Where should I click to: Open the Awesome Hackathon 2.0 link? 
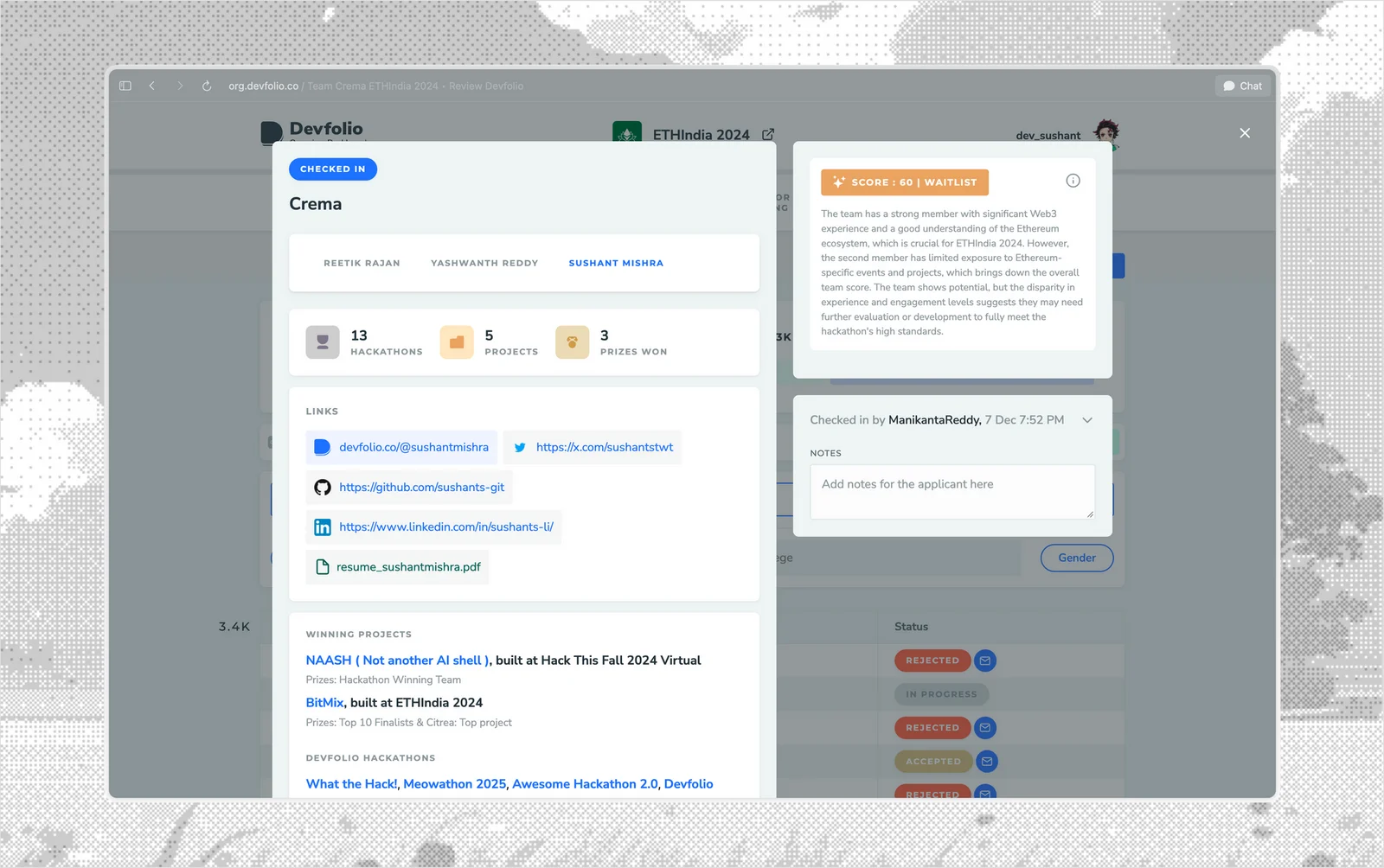(585, 784)
